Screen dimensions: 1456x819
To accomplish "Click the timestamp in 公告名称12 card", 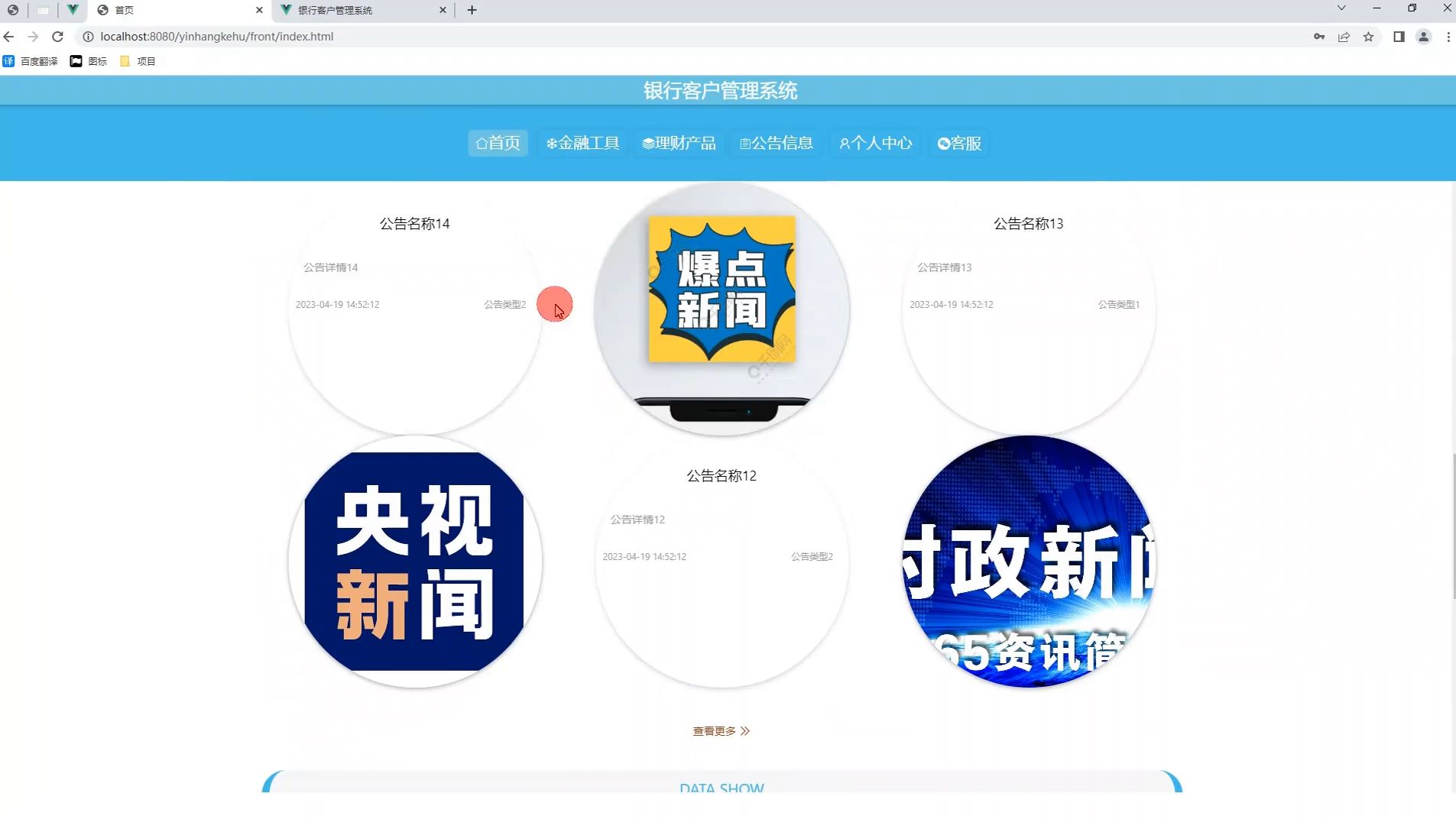I will click(644, 556).
